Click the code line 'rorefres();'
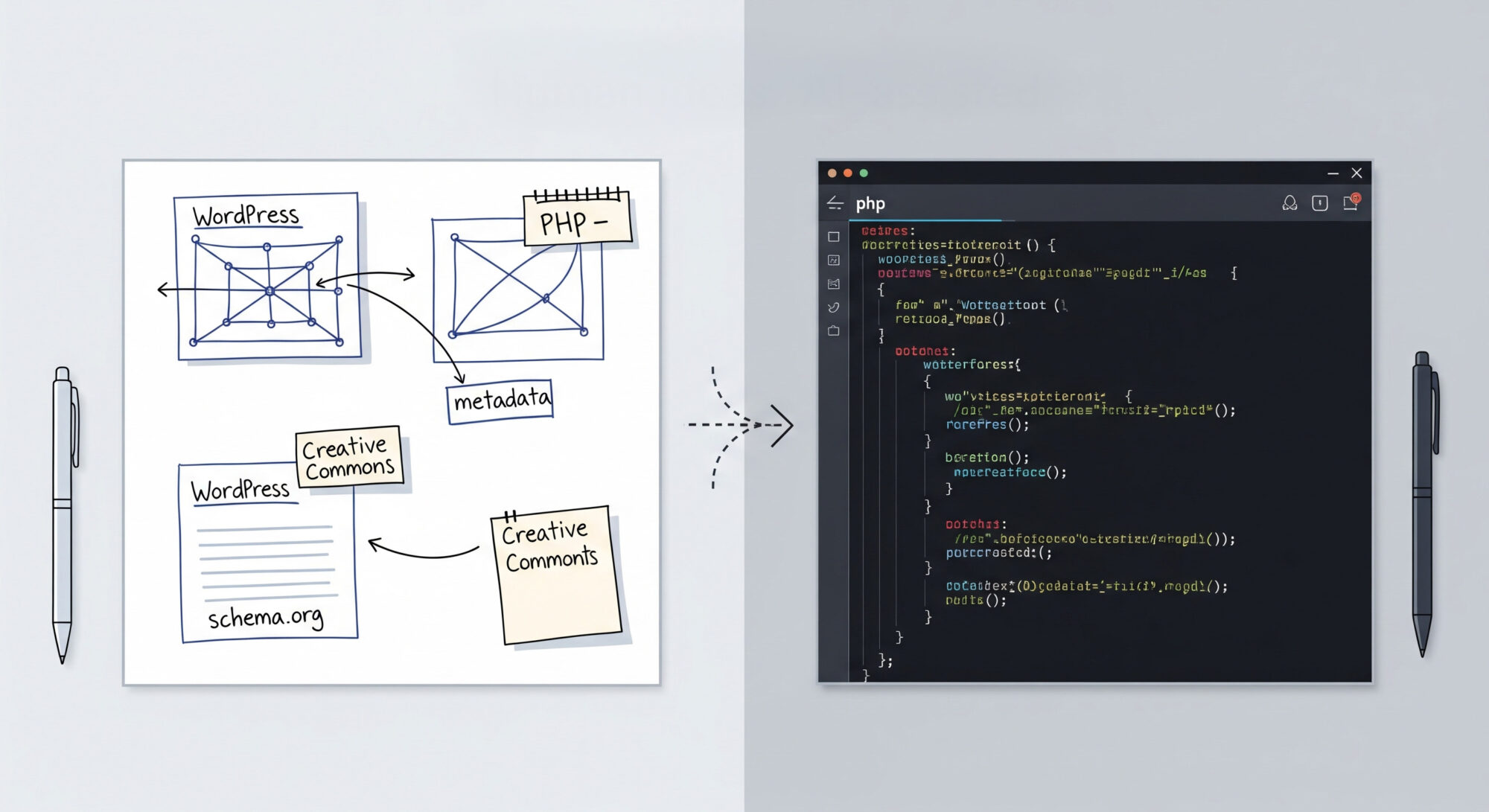 tap(987, 425)
